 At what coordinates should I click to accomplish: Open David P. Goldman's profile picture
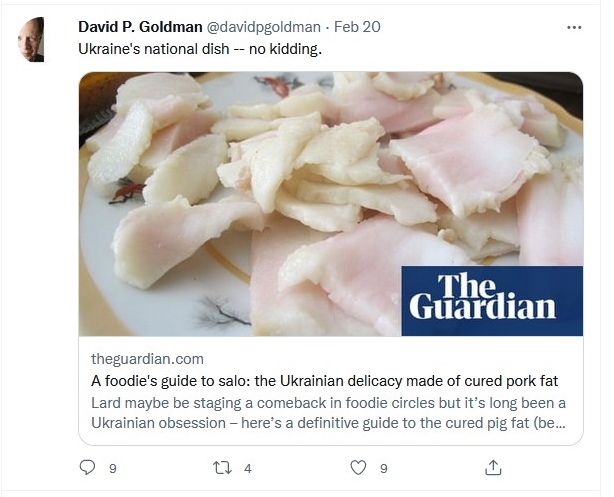[31, 40]
